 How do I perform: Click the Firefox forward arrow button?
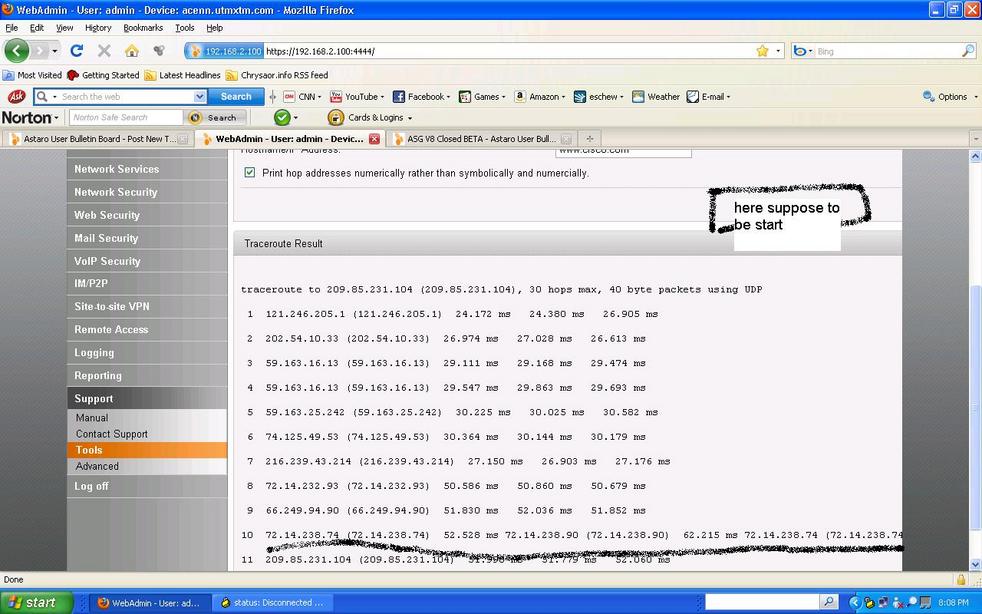tap(39, 51)
